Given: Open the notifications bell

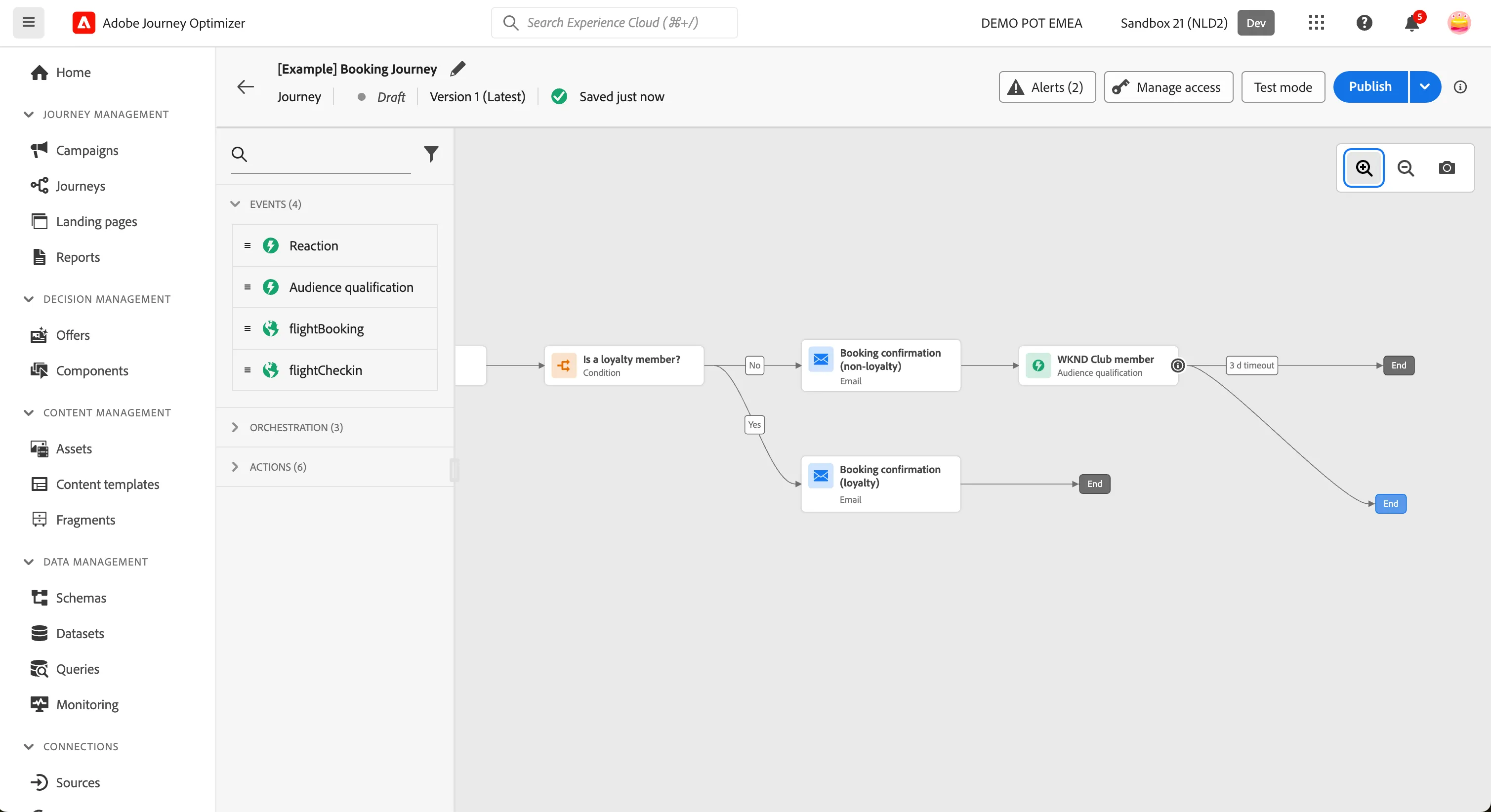Looking at the screenshot, I should click(x=1411, y=23).
